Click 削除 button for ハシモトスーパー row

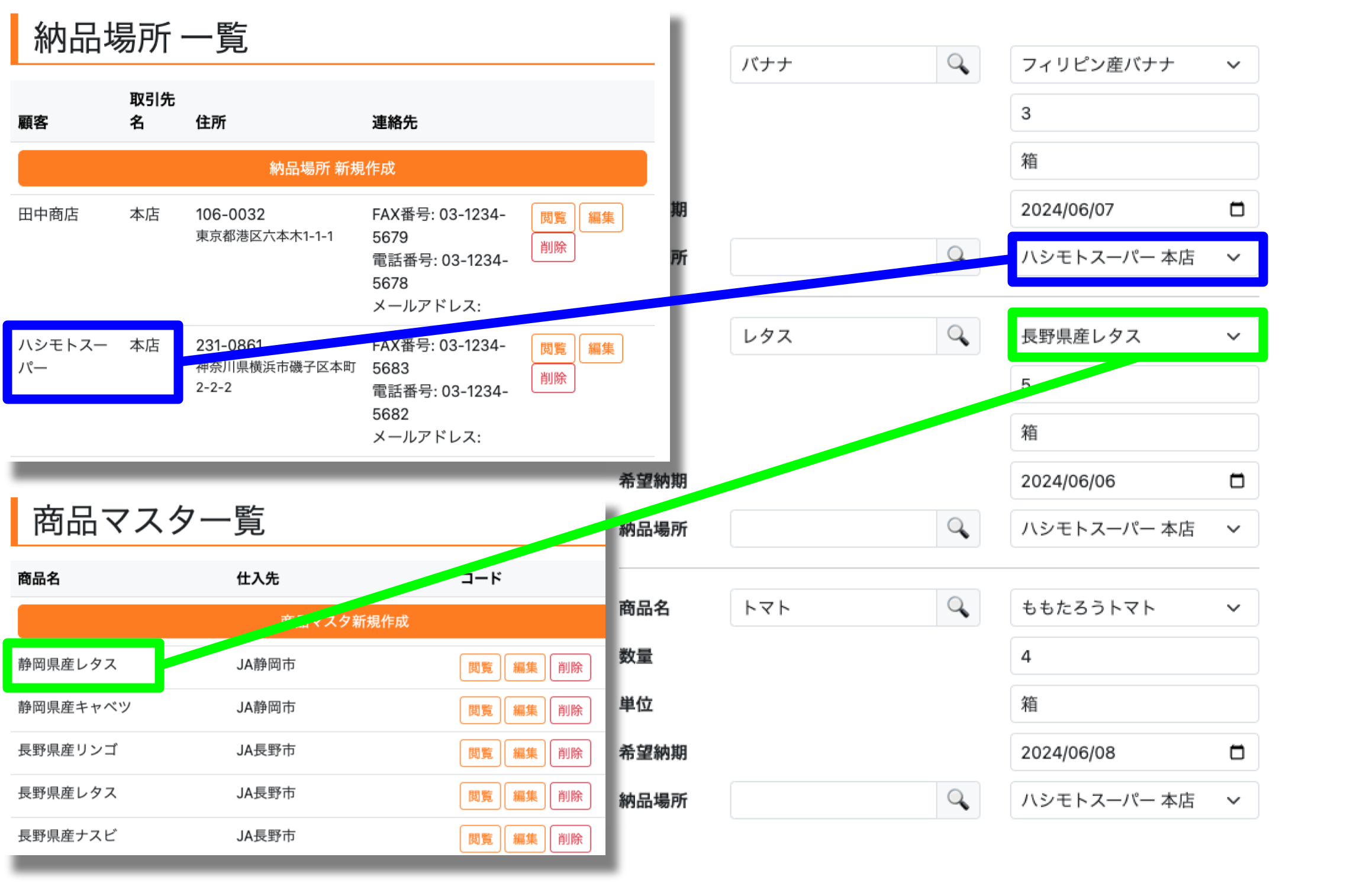pyautogui.click(x=553, y=378)
